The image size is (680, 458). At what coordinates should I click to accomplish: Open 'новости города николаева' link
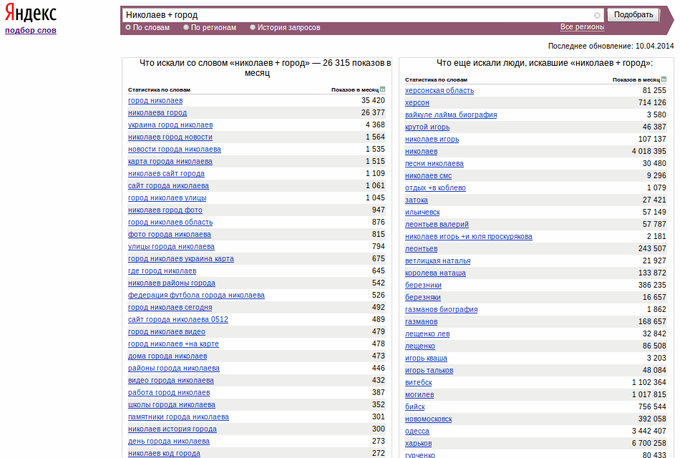point(174,149)
